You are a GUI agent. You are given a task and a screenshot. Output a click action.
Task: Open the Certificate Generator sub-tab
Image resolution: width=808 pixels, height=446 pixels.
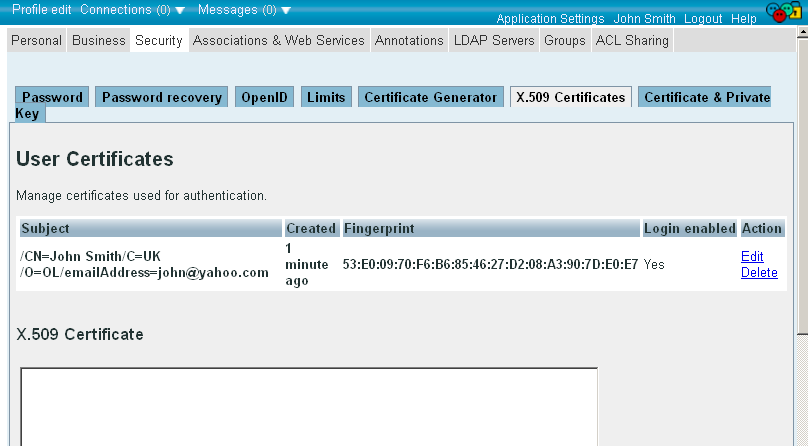tap(430, 97)
